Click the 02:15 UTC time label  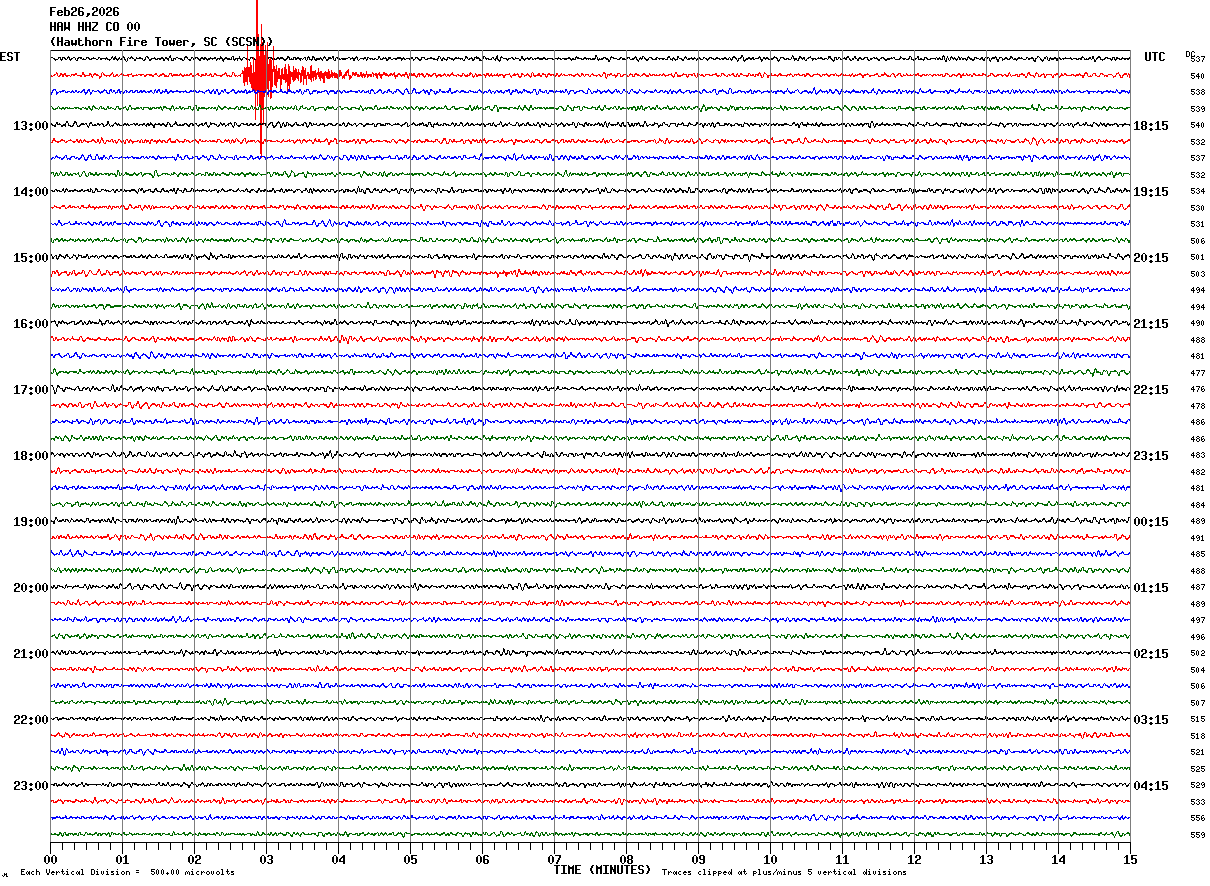pyautogui.click(x=1151, y=654)
